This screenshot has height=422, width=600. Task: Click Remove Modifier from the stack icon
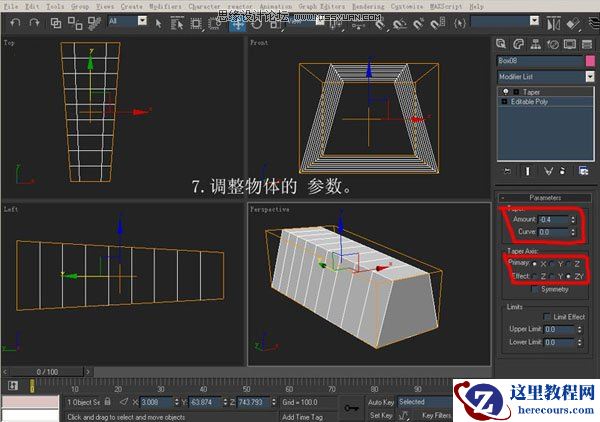(562, 171)
